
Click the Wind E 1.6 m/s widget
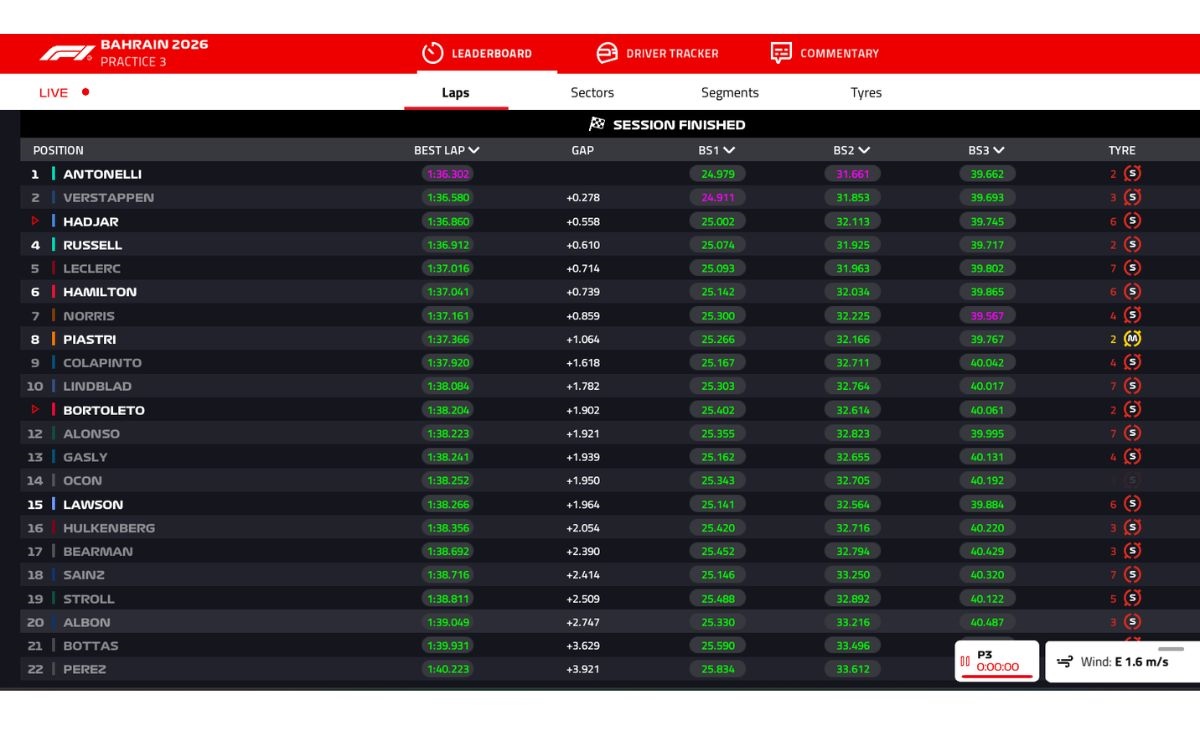click(1122, 662)
